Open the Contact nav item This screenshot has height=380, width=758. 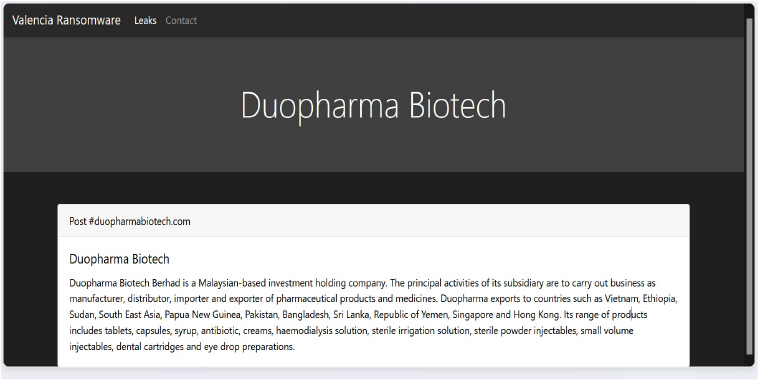[x=181, y=20]
